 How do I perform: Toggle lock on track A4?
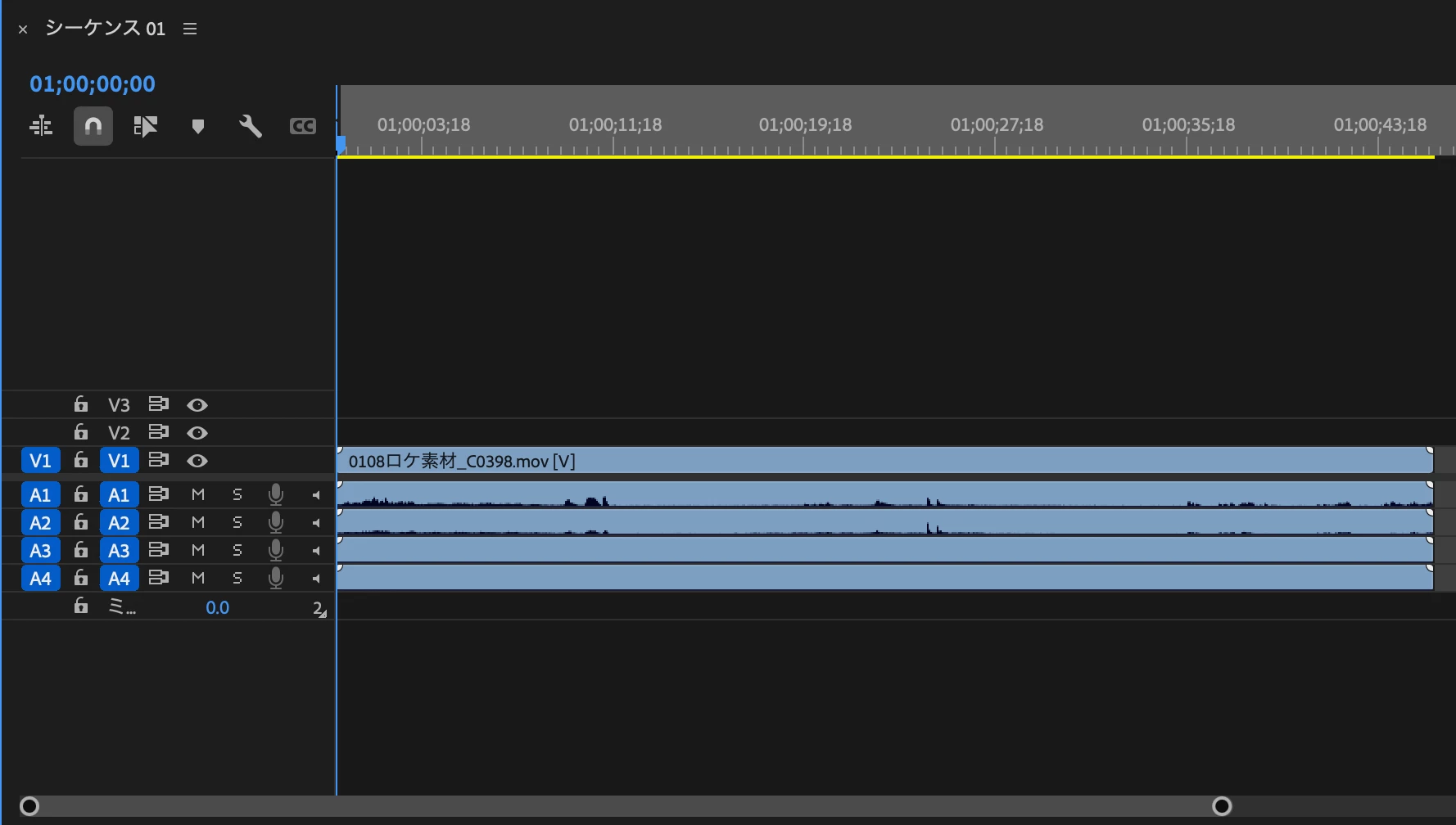(x=80, y=578)
